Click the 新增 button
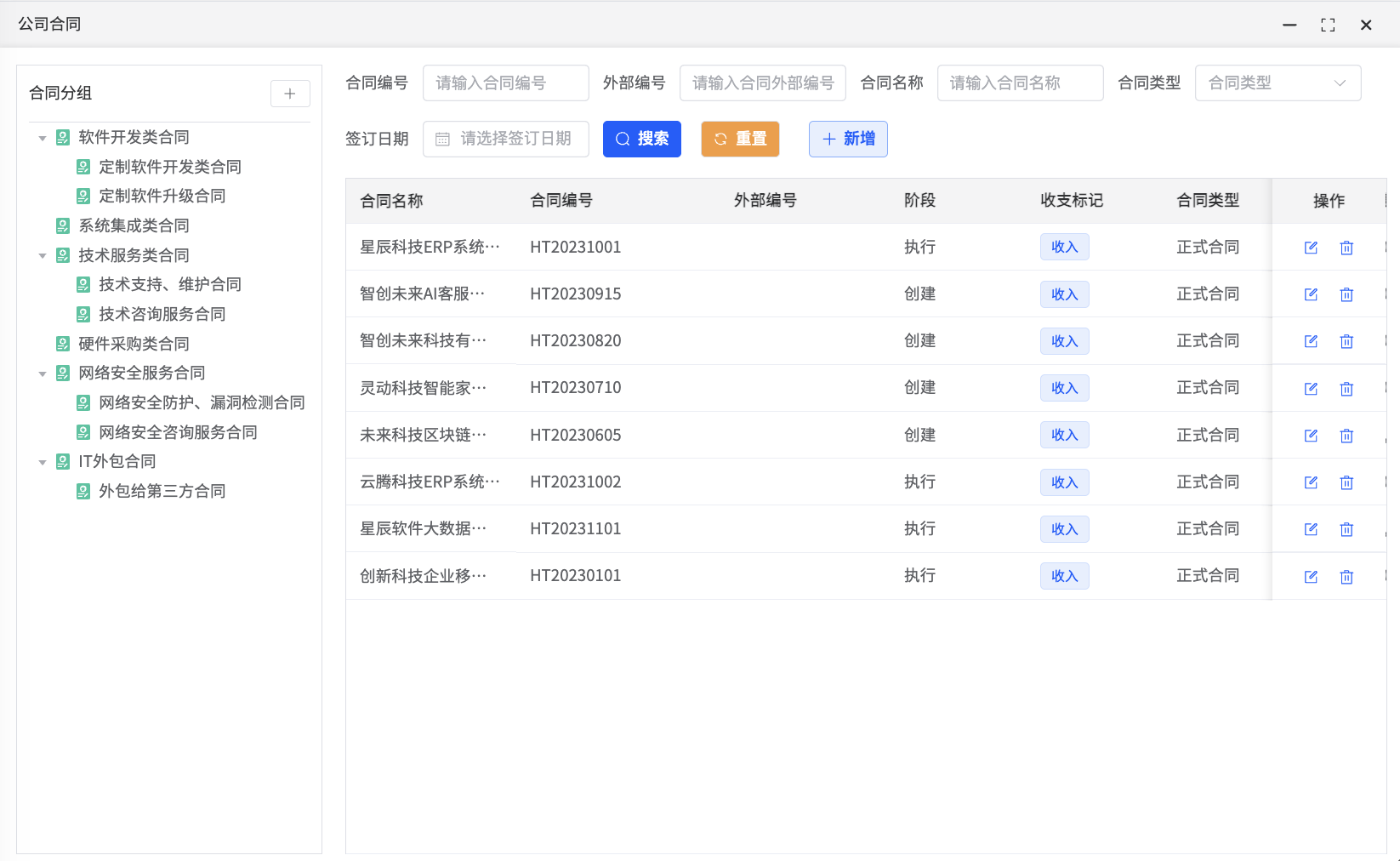1400x861 pixels. [848, 139]
